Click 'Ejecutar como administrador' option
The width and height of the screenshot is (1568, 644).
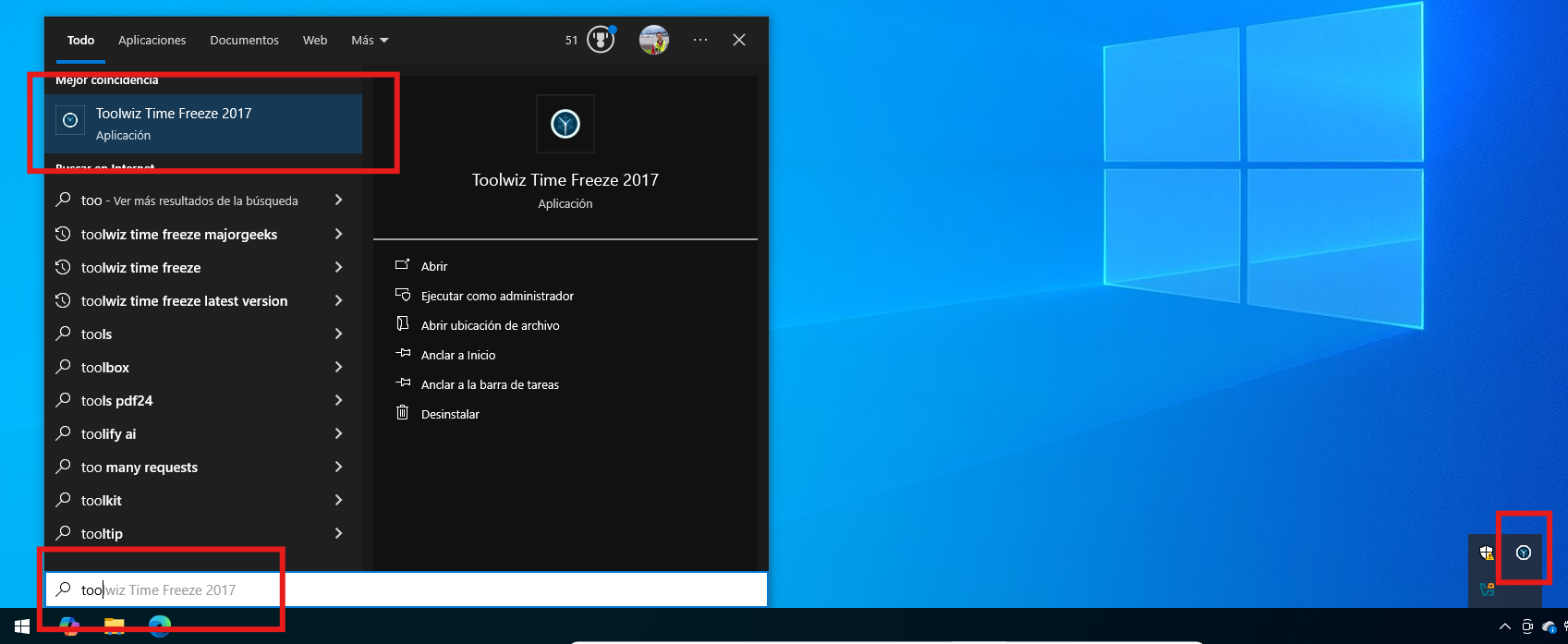(x=497, y=296)
